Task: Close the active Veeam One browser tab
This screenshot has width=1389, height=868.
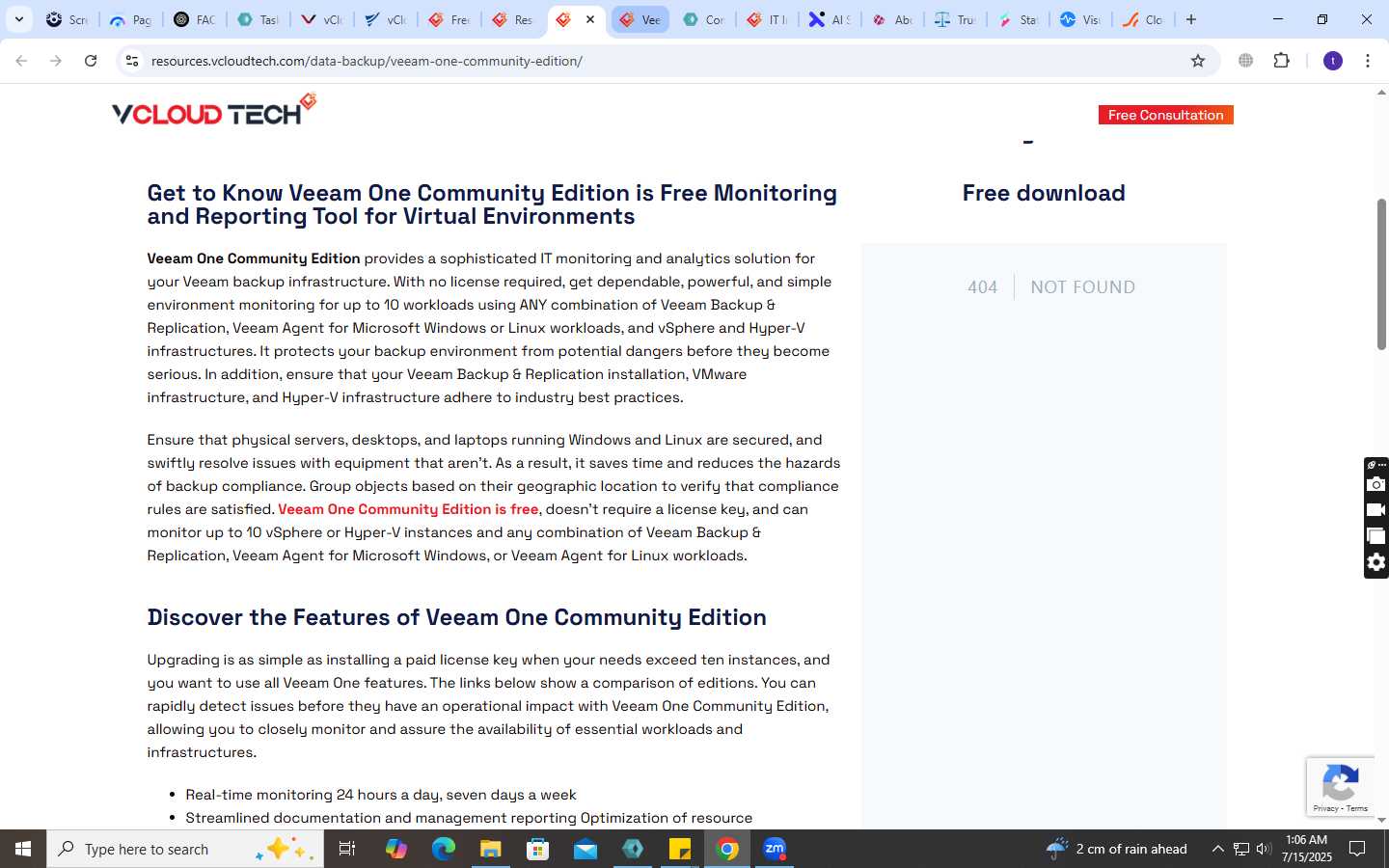Action: tap(590, 19)
